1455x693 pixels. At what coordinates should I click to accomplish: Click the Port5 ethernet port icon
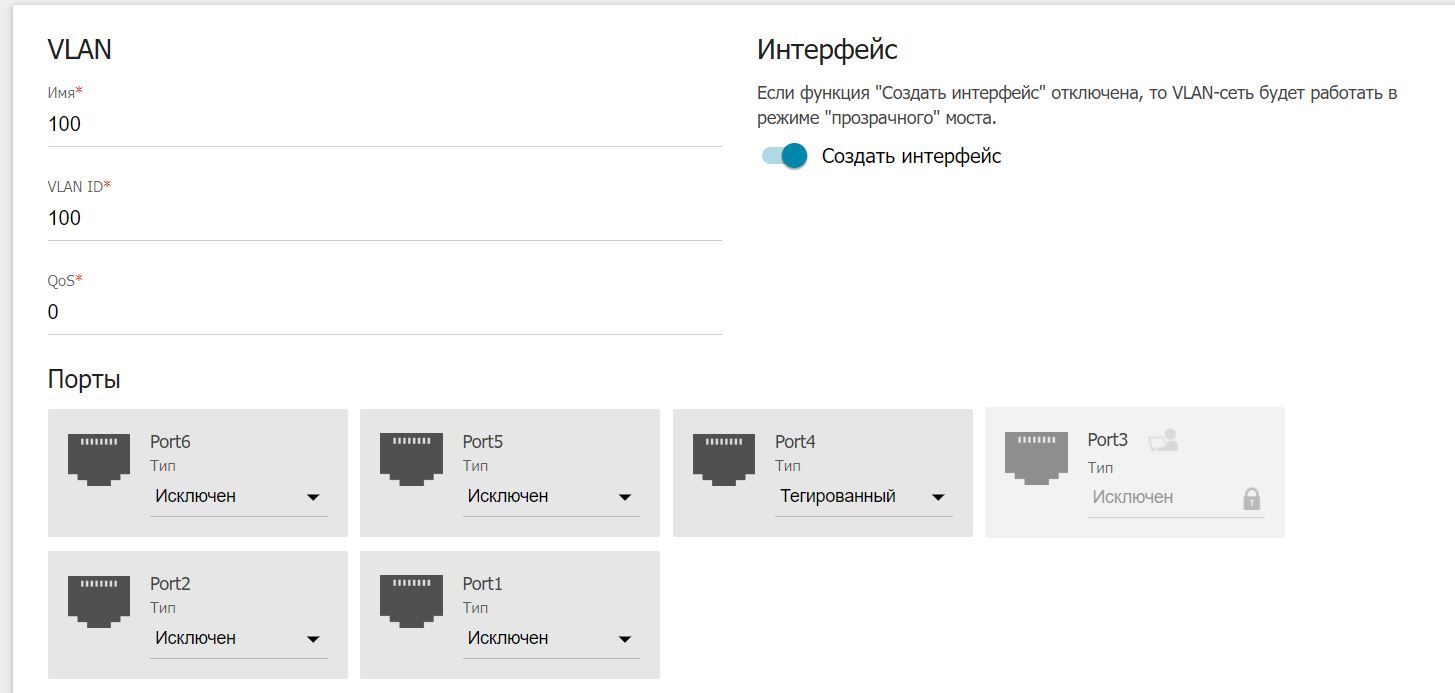point(411,459)
